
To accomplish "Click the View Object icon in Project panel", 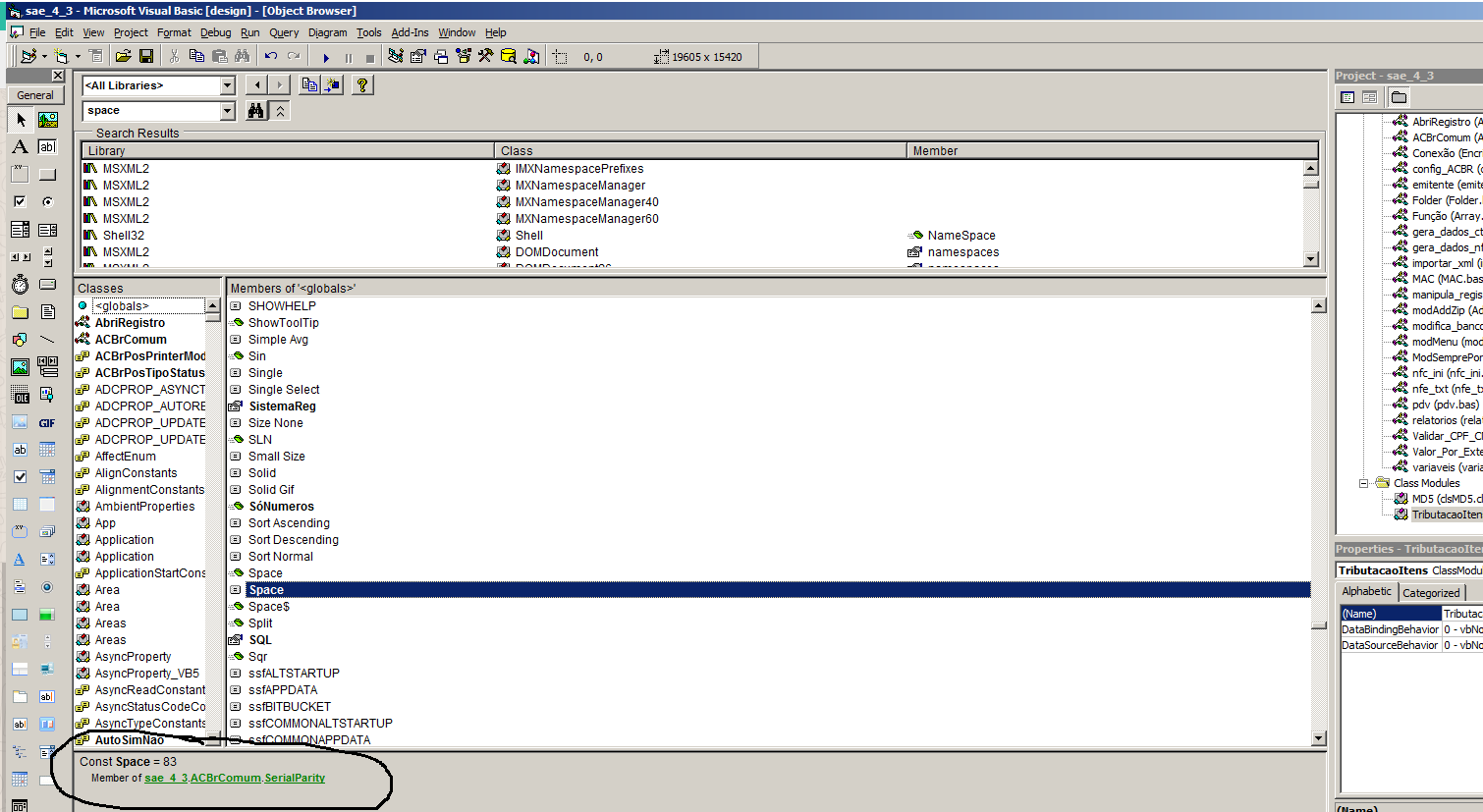I will tap(1370, 97).
